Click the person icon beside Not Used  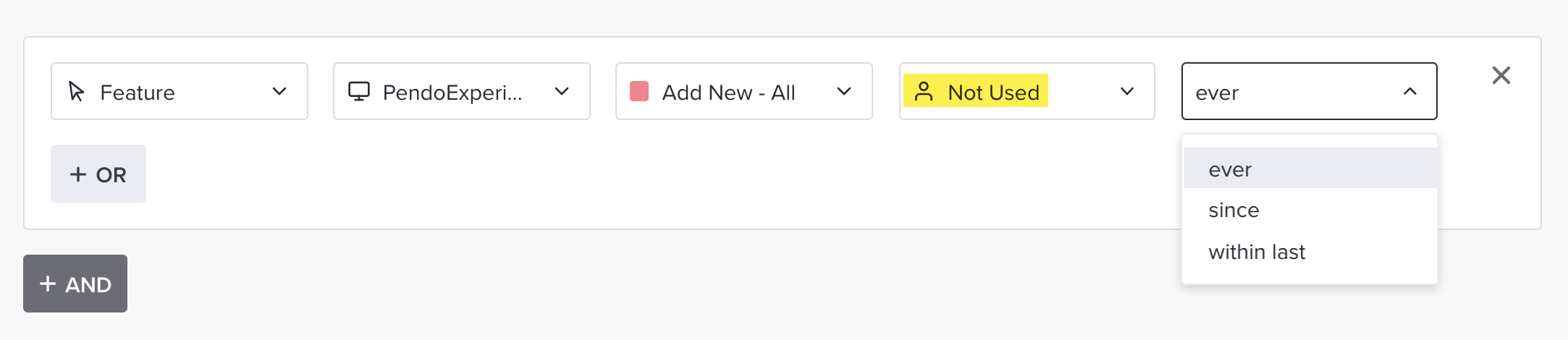[924, 91]
